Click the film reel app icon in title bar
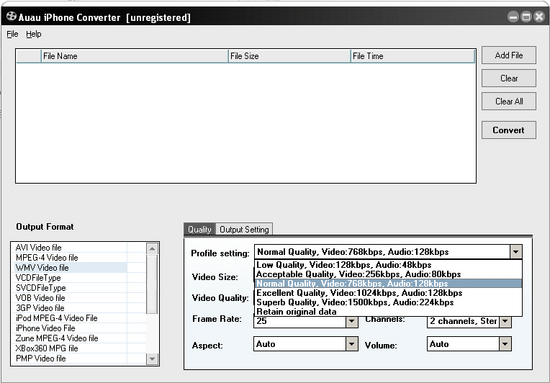The width and height of the screenshot is (550, 383). coord(11,16)
